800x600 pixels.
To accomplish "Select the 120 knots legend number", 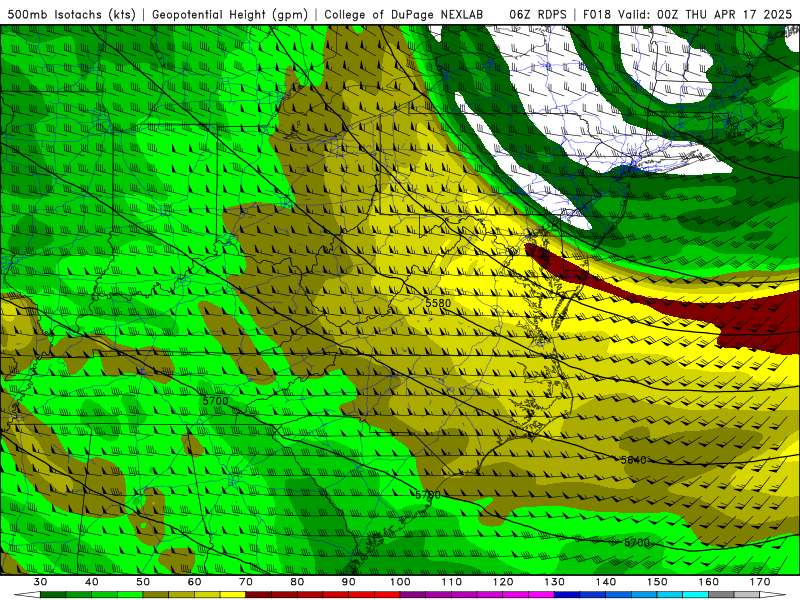I will [x=504, y=582].
